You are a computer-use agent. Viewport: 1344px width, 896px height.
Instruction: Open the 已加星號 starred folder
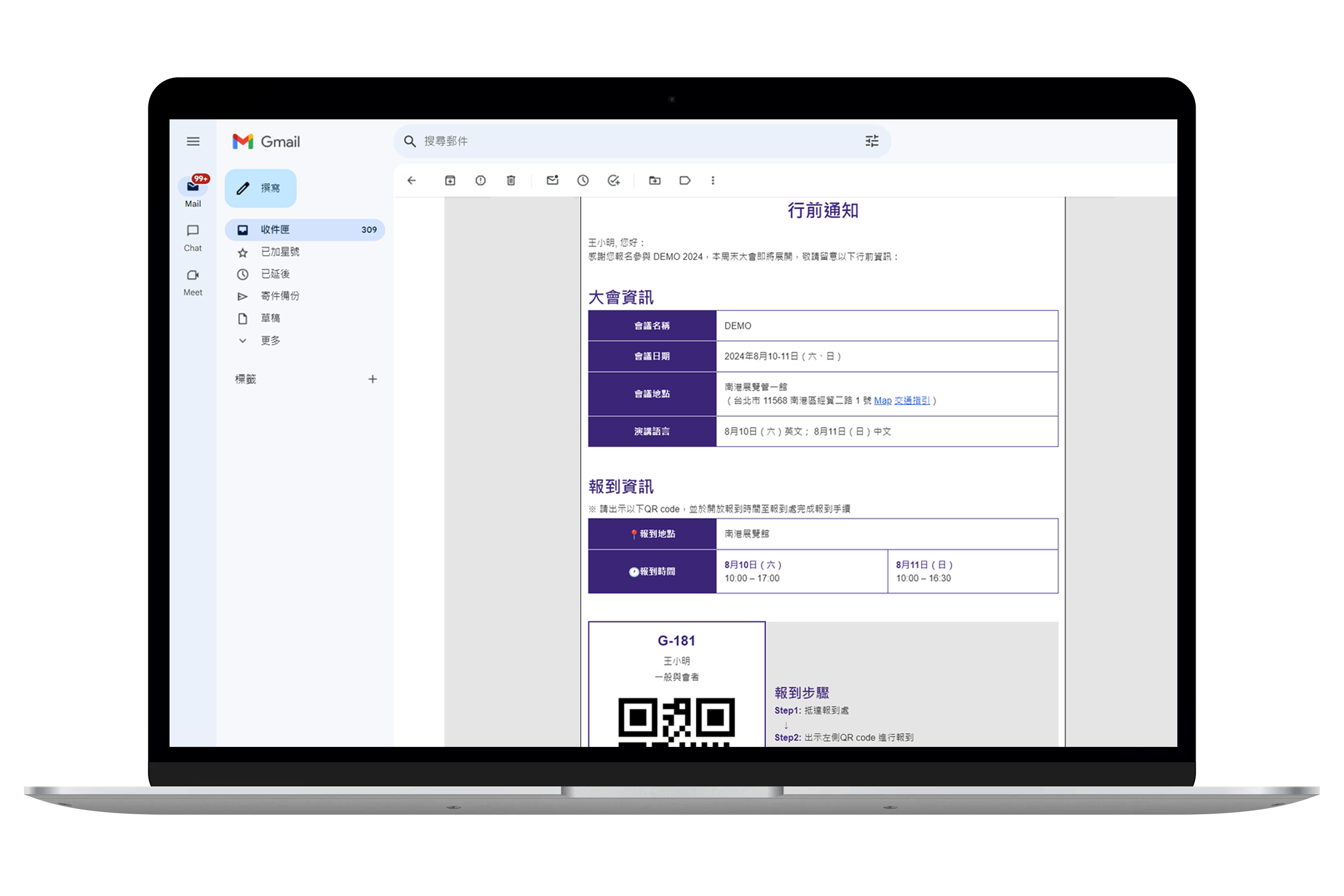(280, 252)
